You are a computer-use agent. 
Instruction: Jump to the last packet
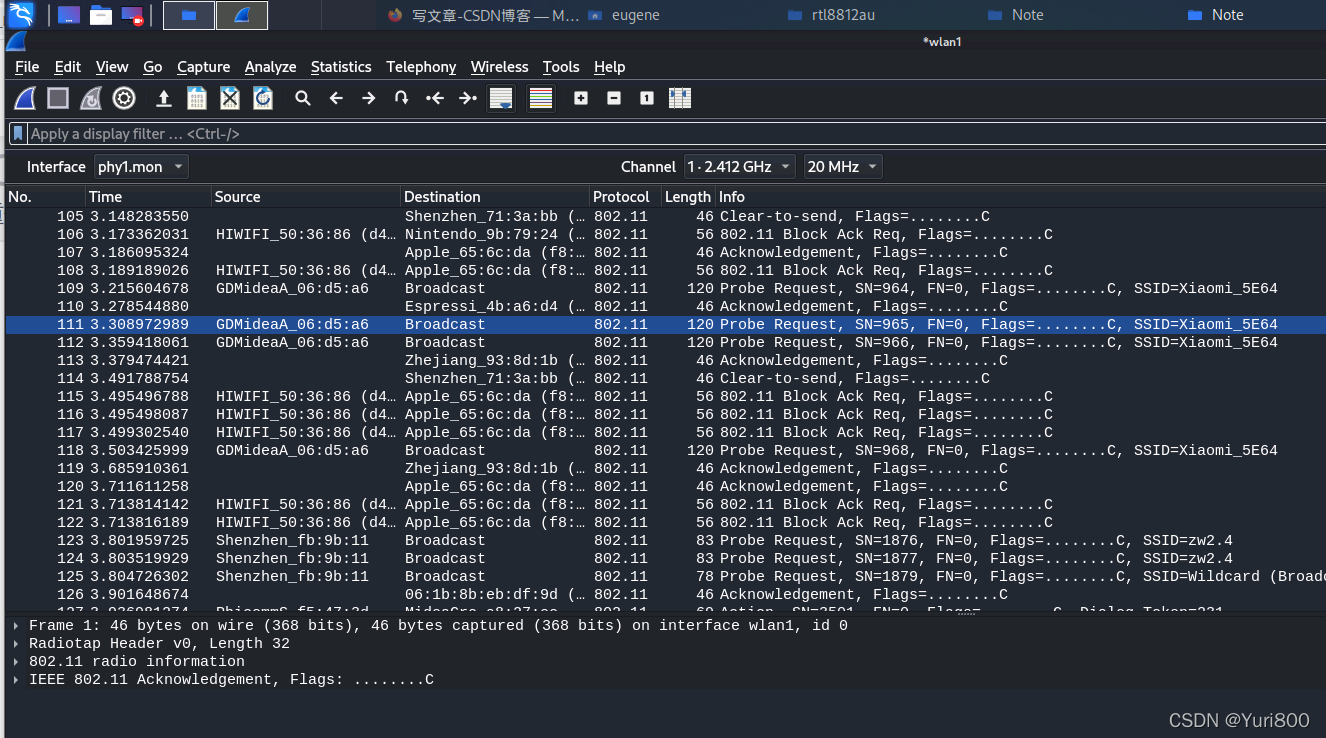[467, 98]
